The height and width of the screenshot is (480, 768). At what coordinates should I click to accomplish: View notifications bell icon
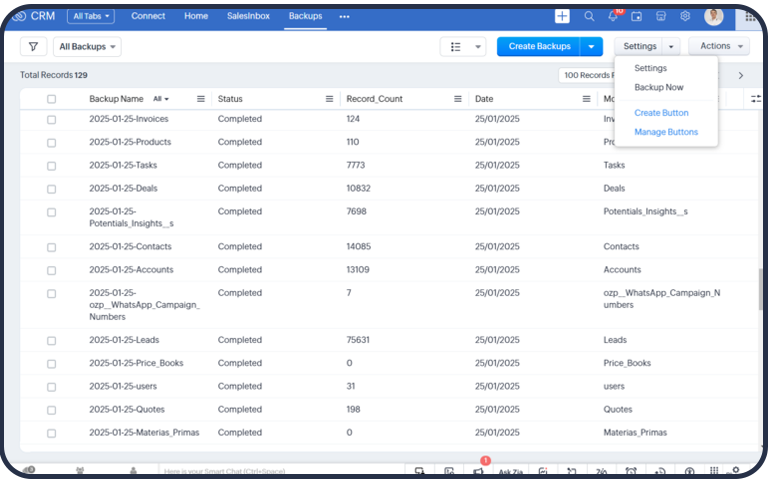613,16
